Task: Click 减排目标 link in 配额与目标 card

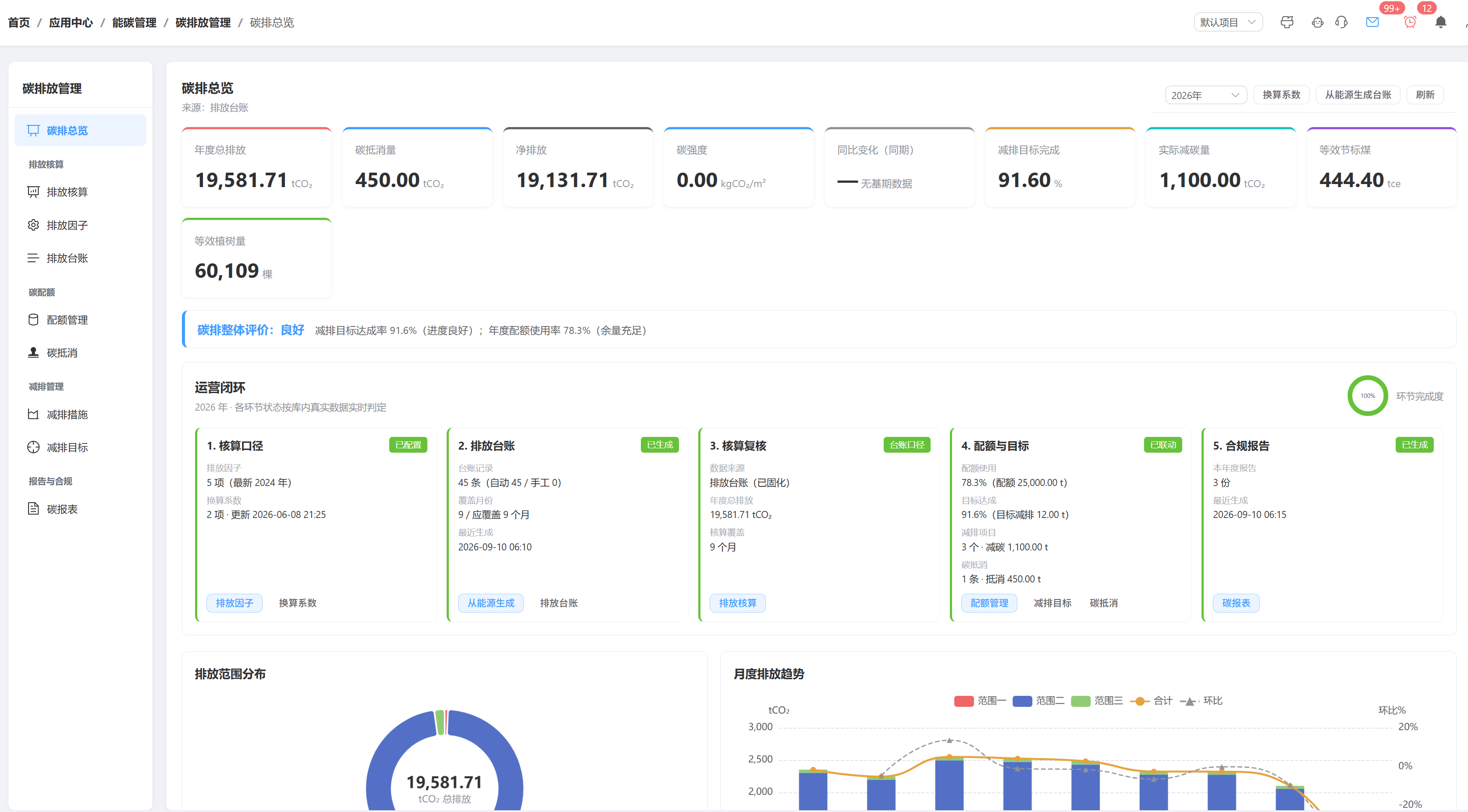Action: [x=1052, y=603]
